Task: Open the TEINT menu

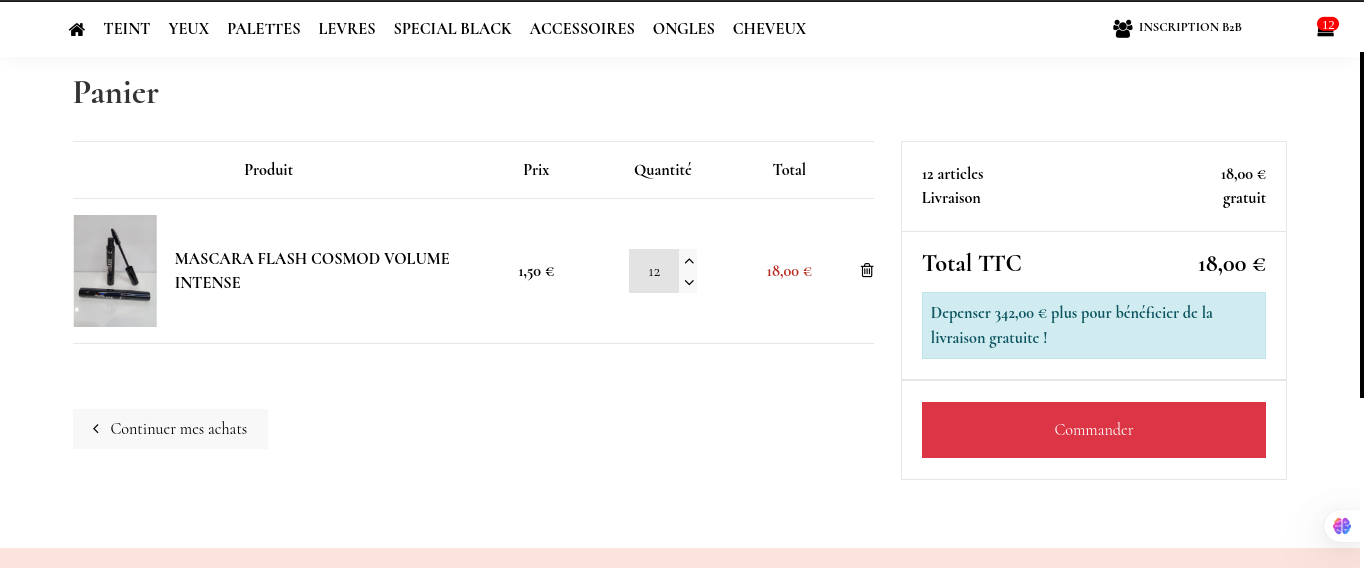Action: click(127, 29)
